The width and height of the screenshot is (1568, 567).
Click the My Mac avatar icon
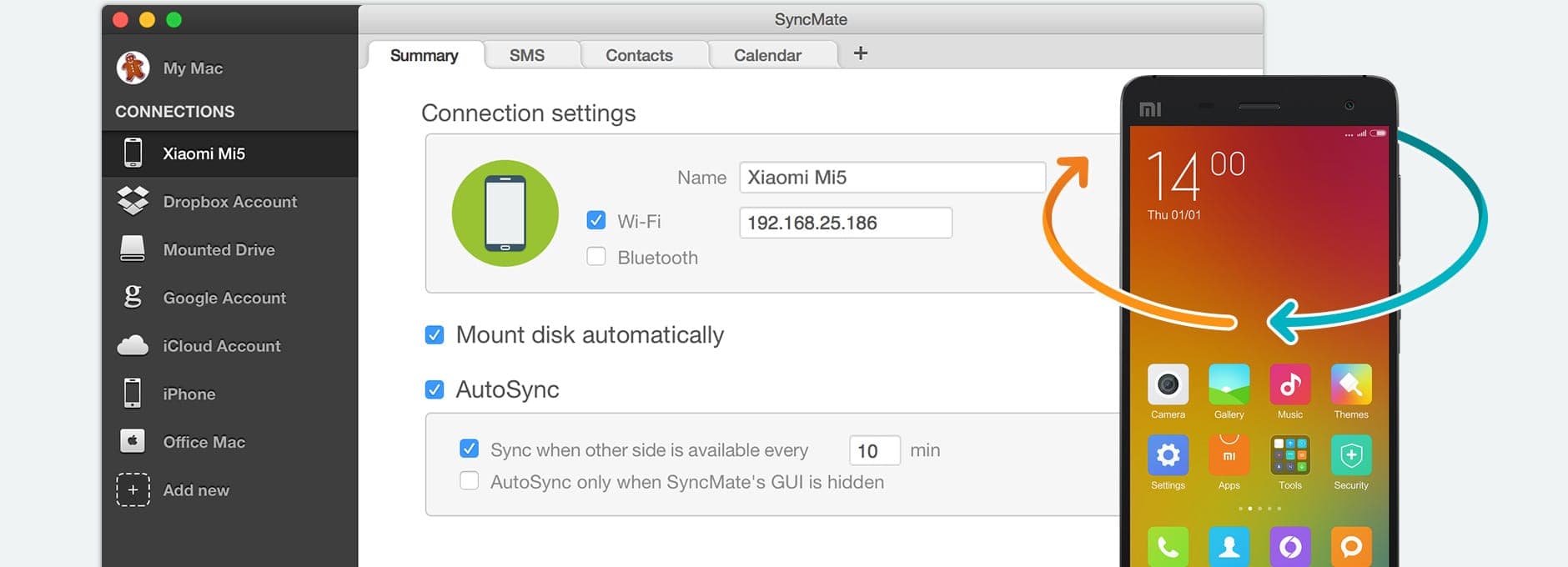[x=133, y=68]
